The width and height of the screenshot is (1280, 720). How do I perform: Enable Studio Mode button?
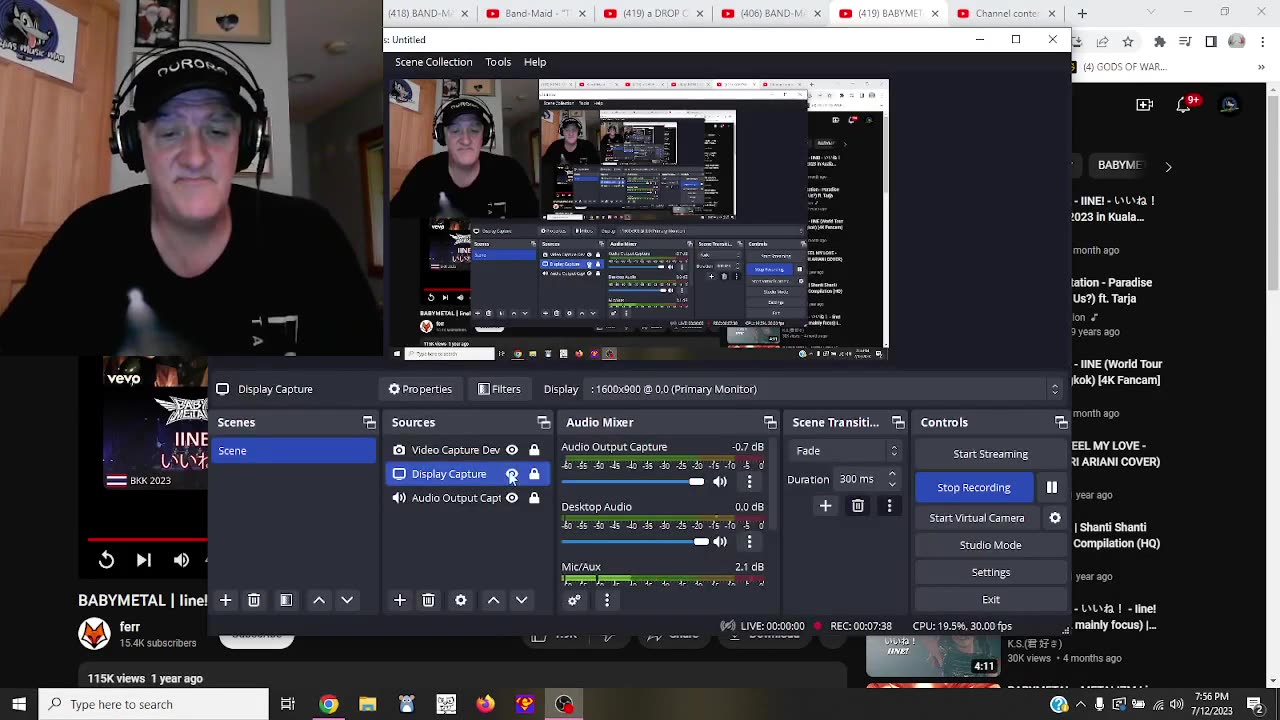[991, 545]
